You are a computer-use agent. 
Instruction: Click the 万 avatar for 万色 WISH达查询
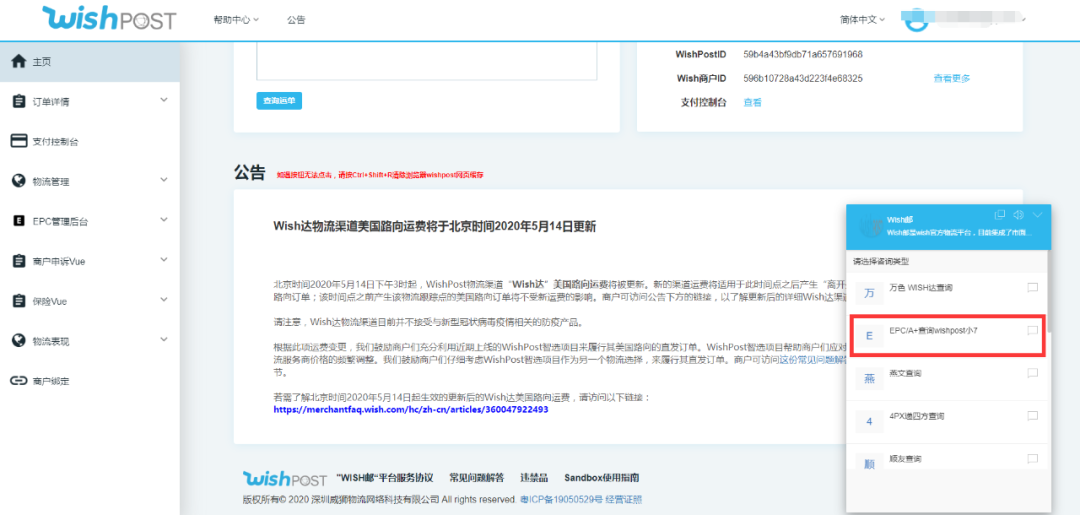[869, 293]
